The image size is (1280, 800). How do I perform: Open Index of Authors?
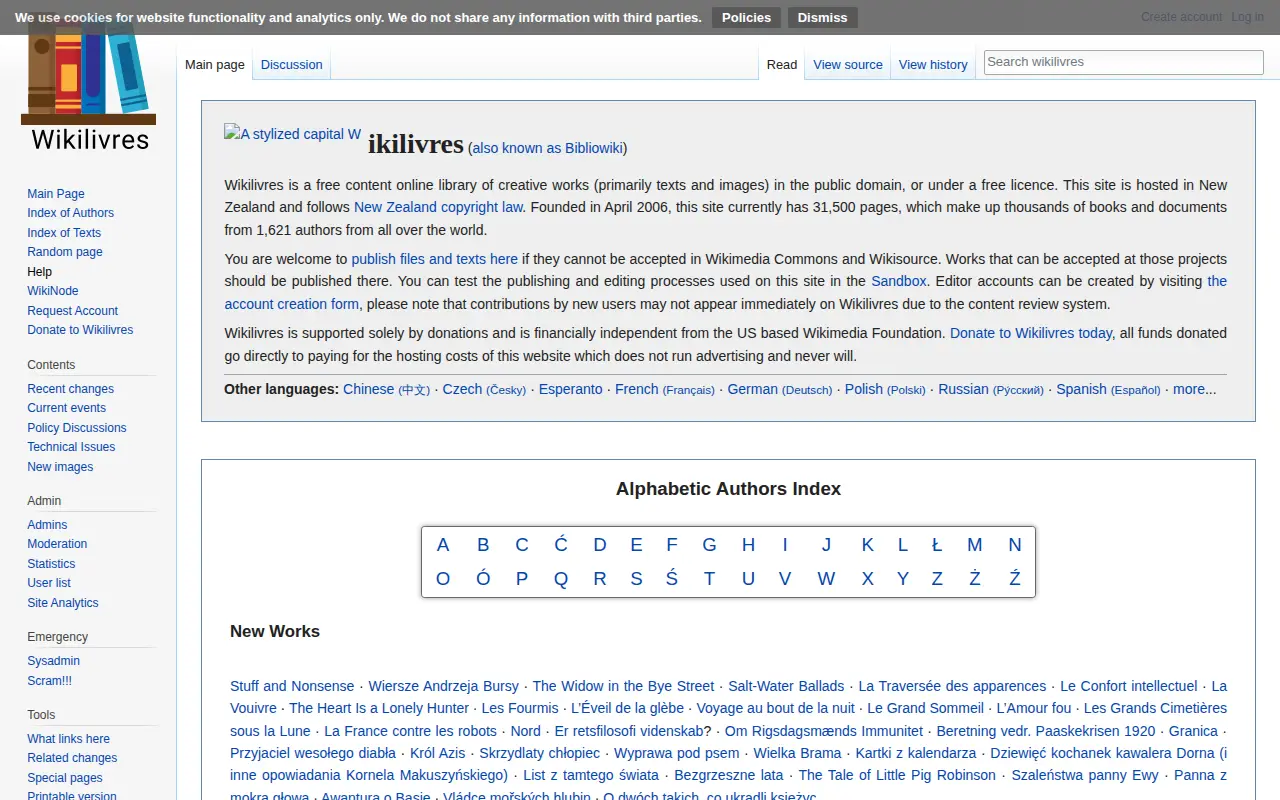coord(70,213)
